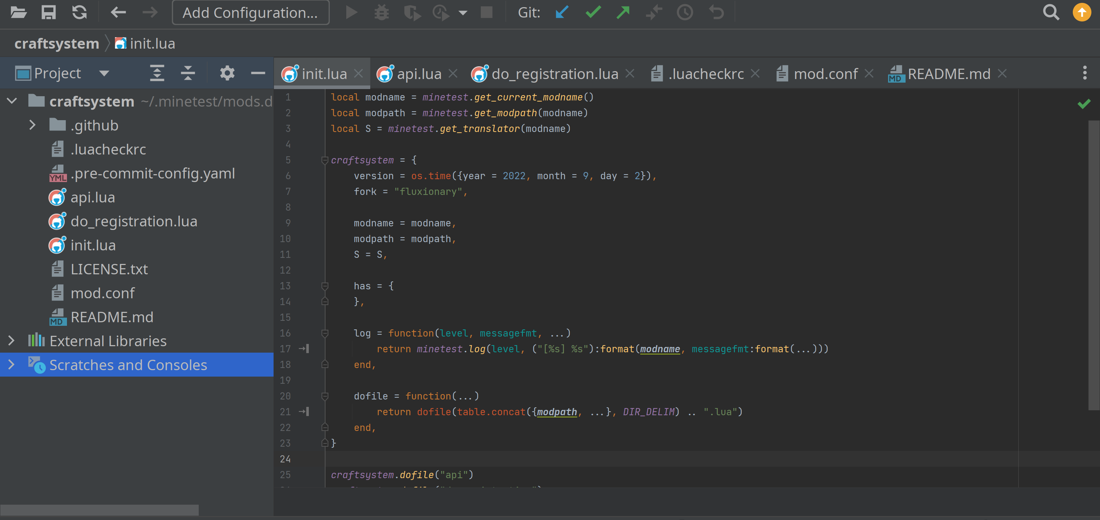Click the gutter marker on line 21
The width and height of the screenshot is (1100, 520).
click(x=304, y=412)
